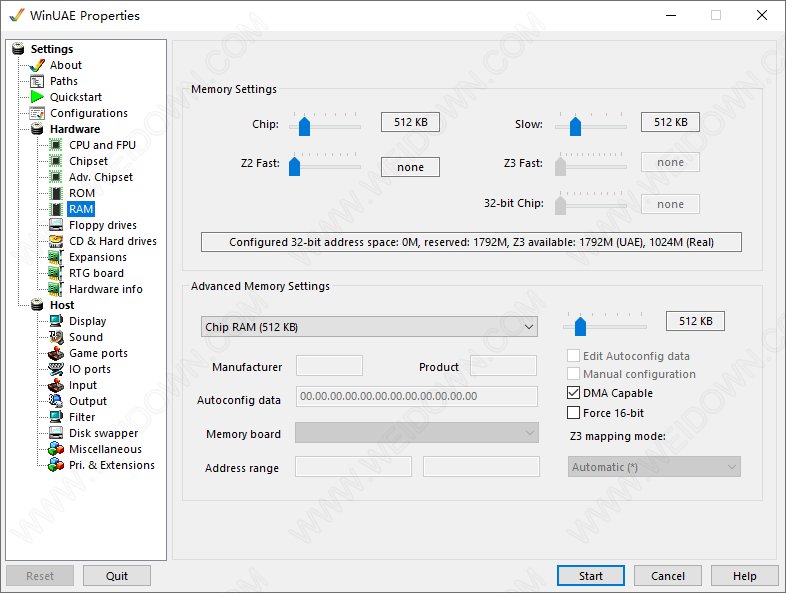Open the Miscellaneous settings page
Image resolution: width=786 pixels, height=593 pixels.
105,449
